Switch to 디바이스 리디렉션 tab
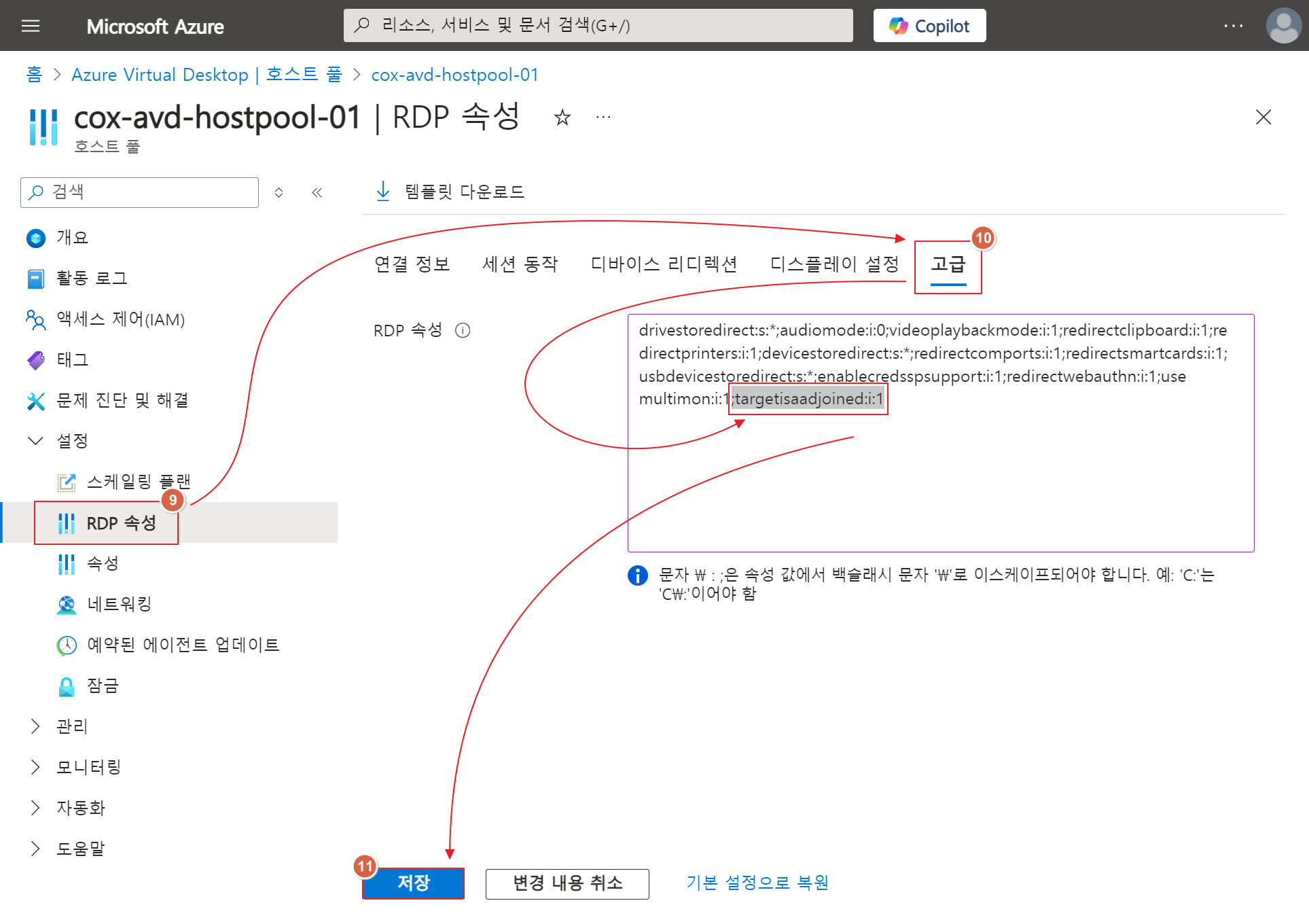The height and width of the screenshot is (924, 1309). (664, 264)
